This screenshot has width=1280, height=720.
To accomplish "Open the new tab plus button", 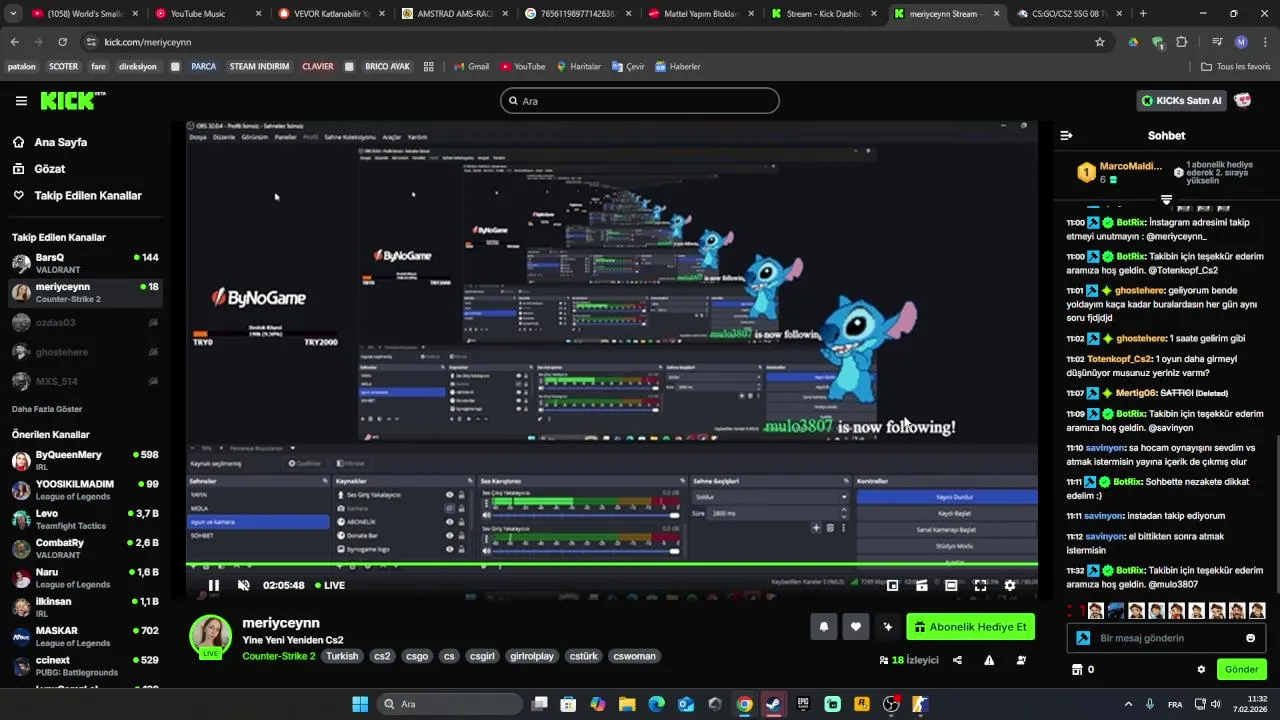I will tap(1143, 14).
